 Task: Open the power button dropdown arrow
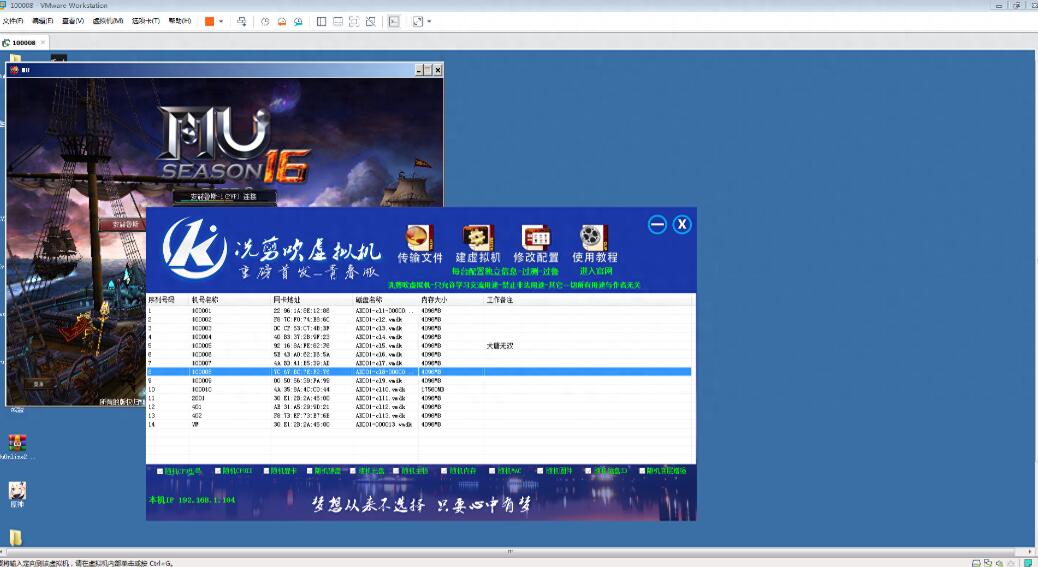221,21
